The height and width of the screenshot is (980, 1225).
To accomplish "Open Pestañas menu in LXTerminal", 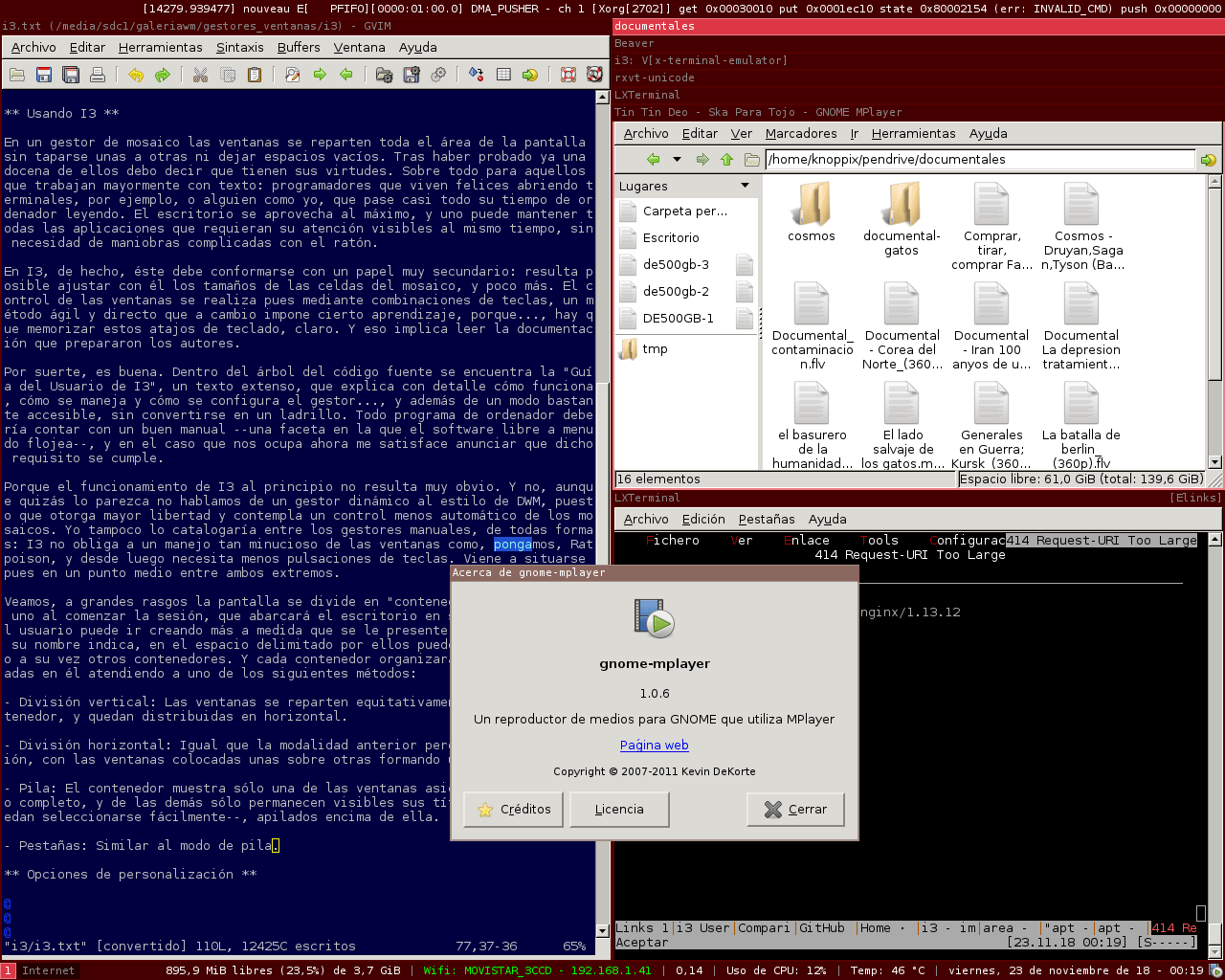I will tap(767, 520).
